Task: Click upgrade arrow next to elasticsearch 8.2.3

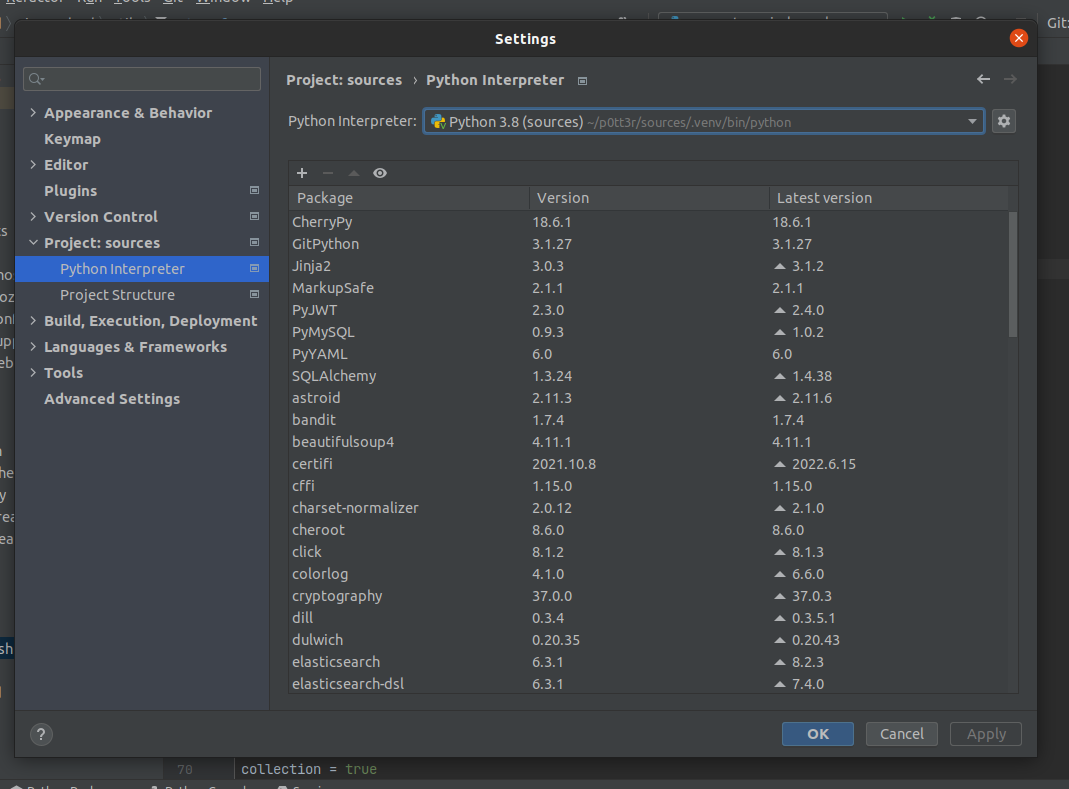Action: tap(780, 662)
